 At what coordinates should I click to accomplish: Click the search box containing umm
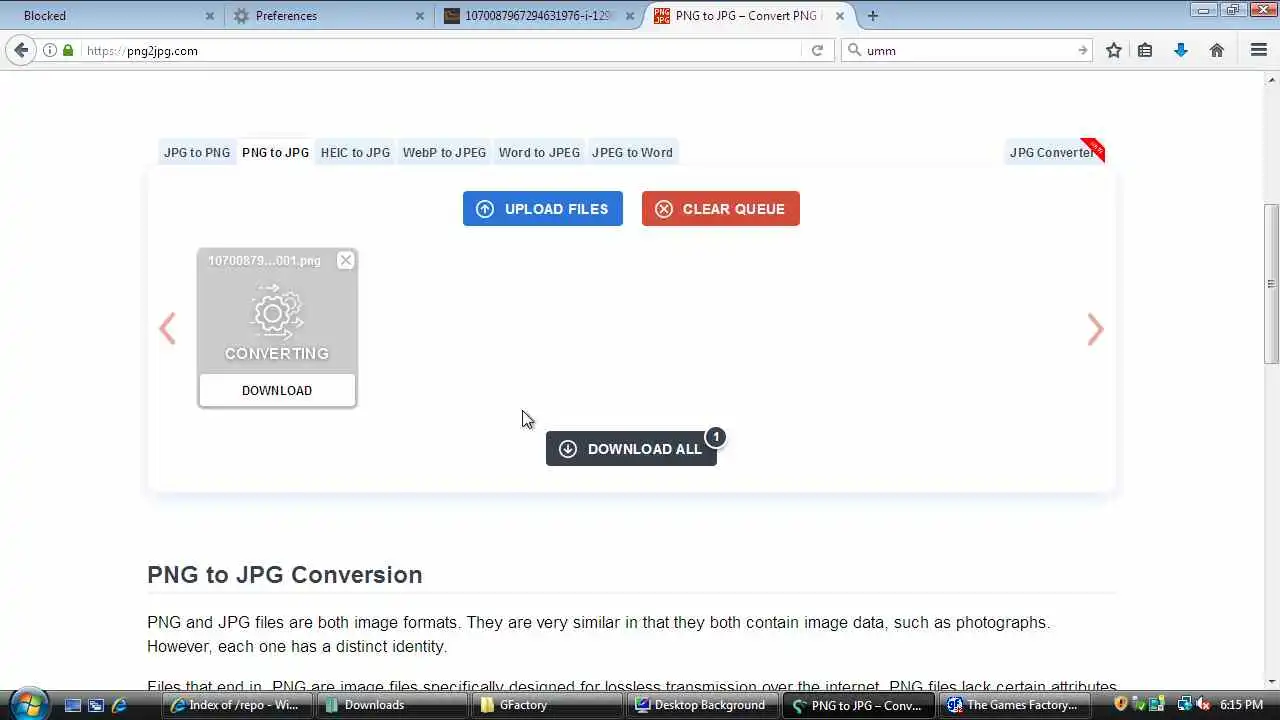pos(968,50)
